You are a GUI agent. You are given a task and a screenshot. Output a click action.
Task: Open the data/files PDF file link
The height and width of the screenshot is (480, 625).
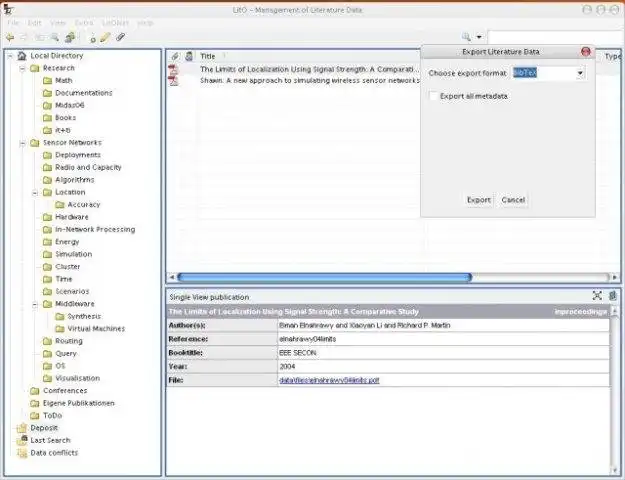[329, 380]
